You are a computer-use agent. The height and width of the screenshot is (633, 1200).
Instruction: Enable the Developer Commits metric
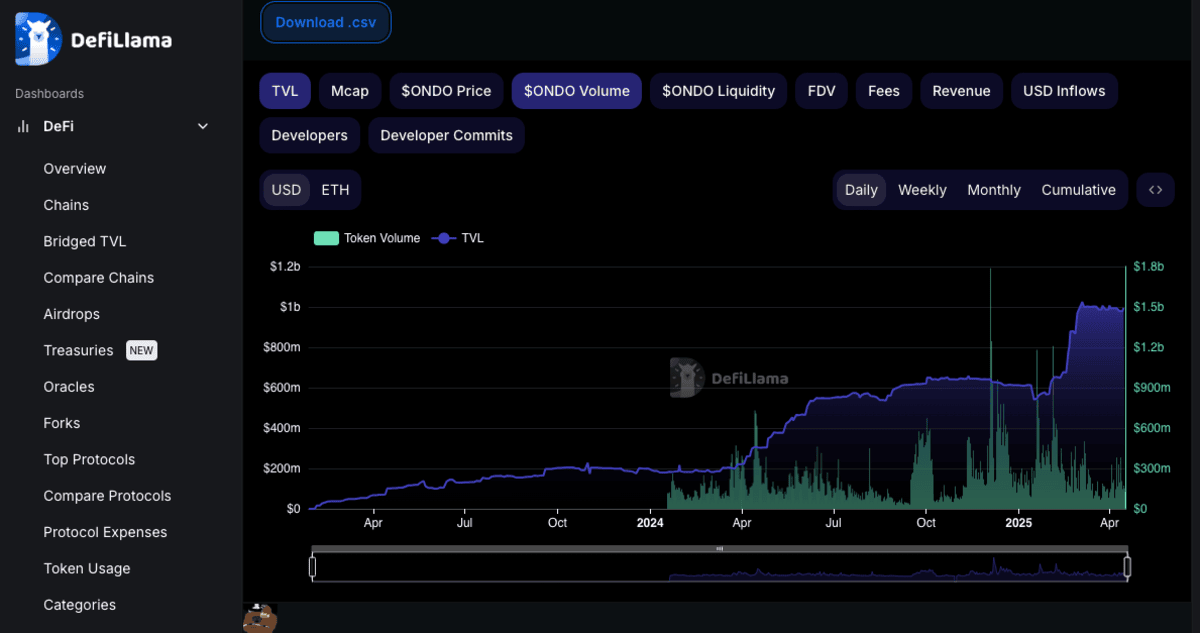point(446,136)
